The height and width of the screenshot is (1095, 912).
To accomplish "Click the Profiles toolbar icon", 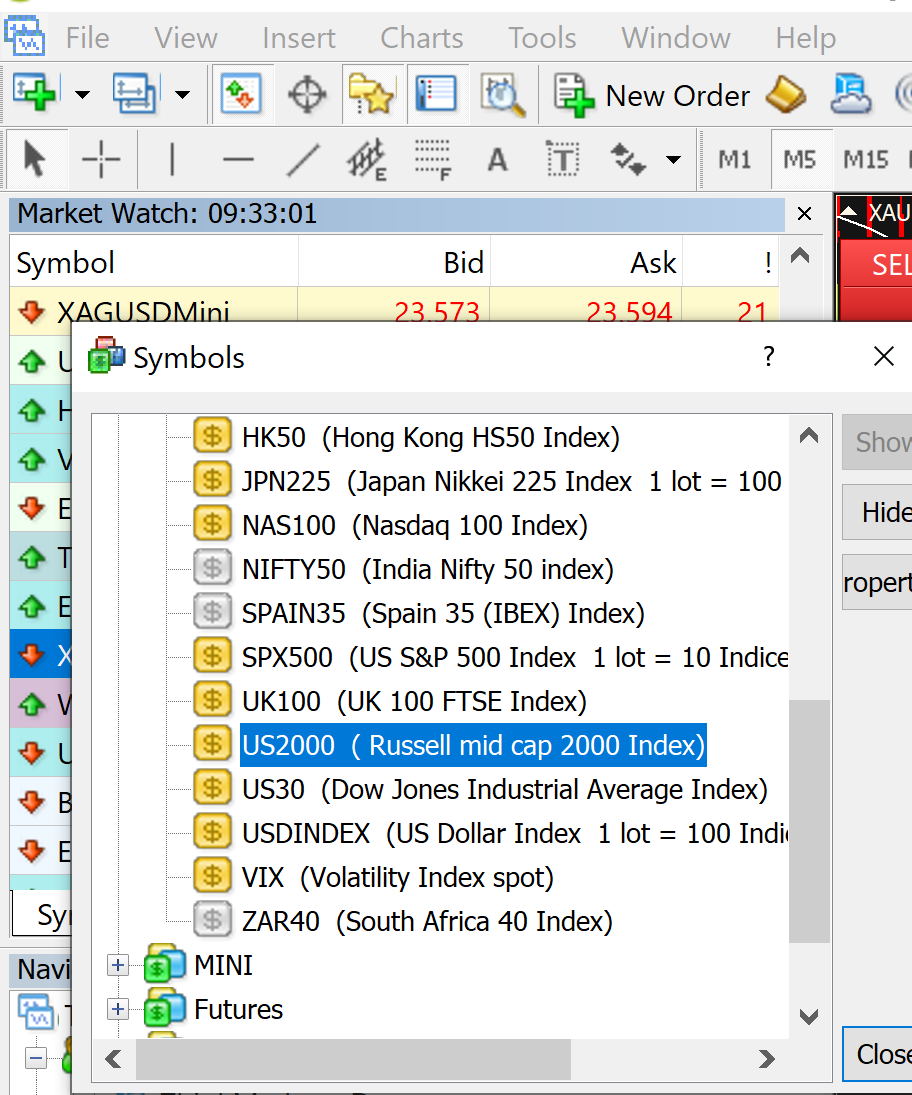I will click(134, 93).
